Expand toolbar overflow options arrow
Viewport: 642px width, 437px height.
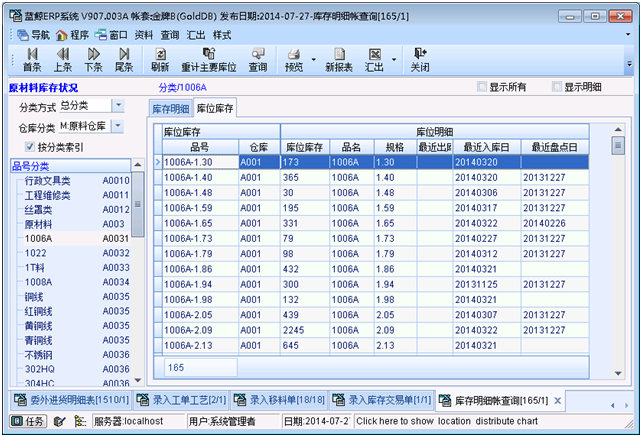(629, 64)
